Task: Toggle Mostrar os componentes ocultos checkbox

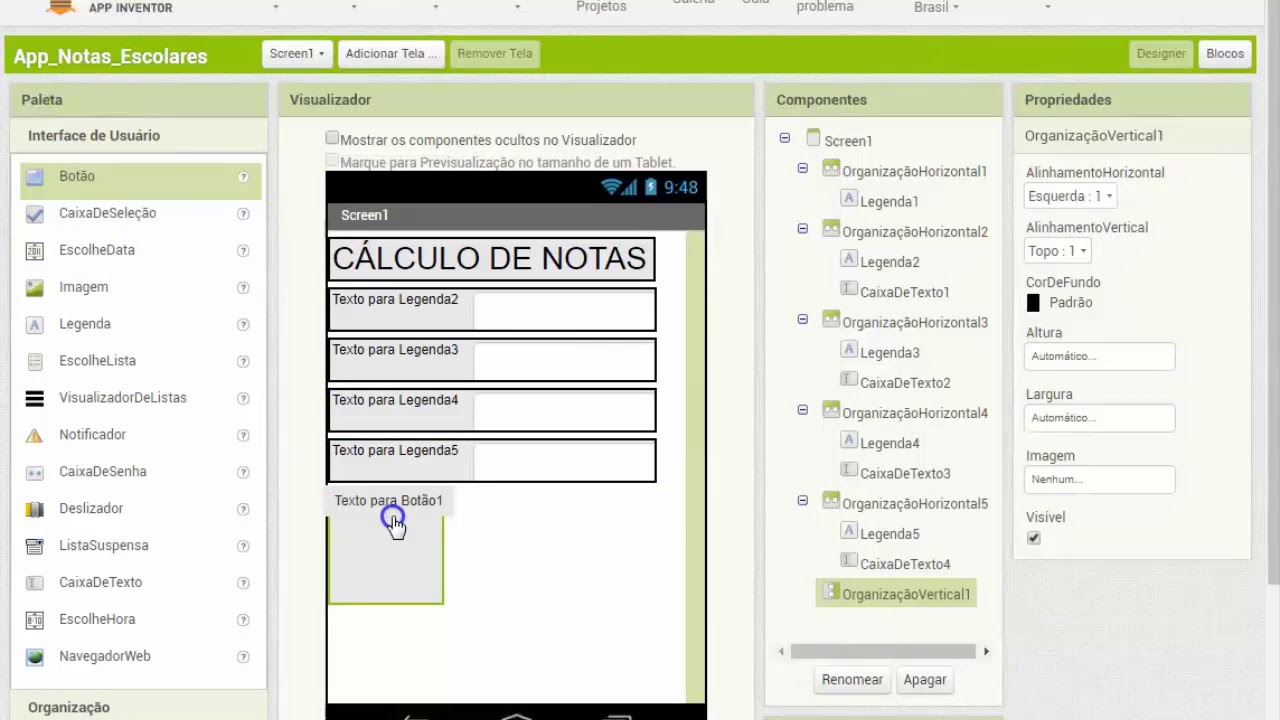Action: click(332, 138)
